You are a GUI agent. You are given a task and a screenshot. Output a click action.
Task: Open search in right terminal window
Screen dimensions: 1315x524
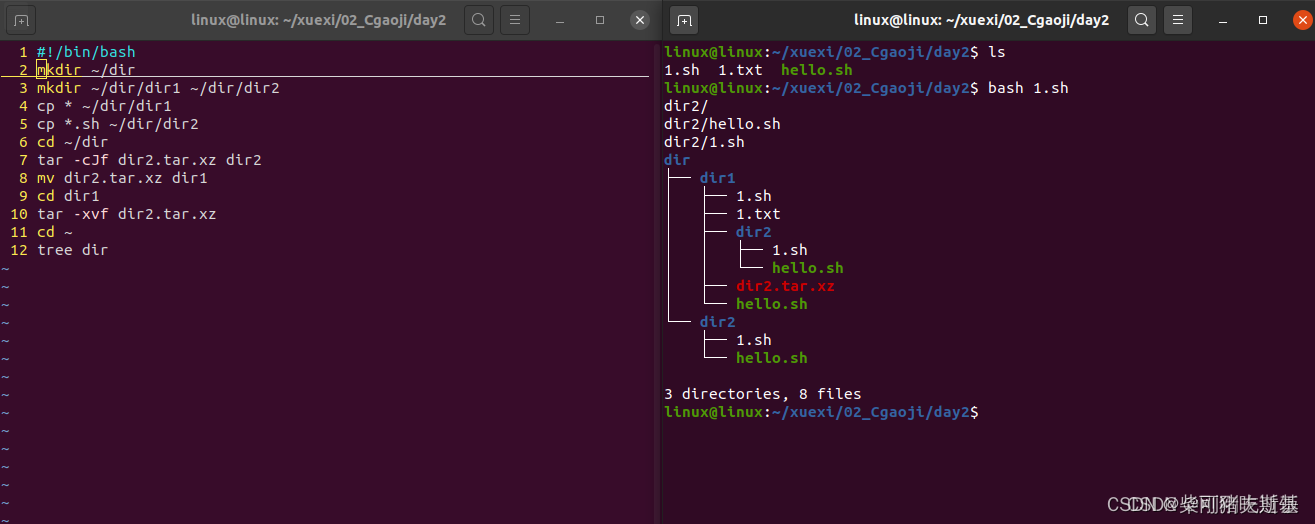1142,20
